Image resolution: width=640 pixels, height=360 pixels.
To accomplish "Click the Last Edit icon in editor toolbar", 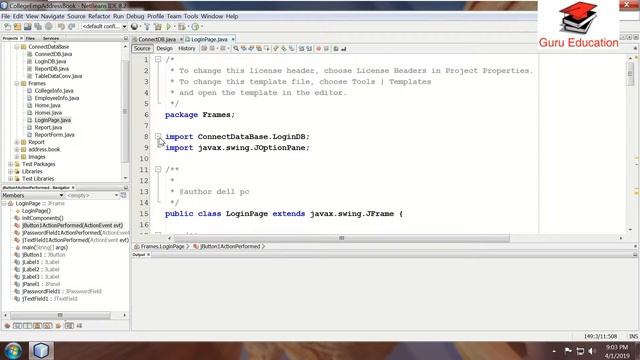I will click(x=204, y=49).
